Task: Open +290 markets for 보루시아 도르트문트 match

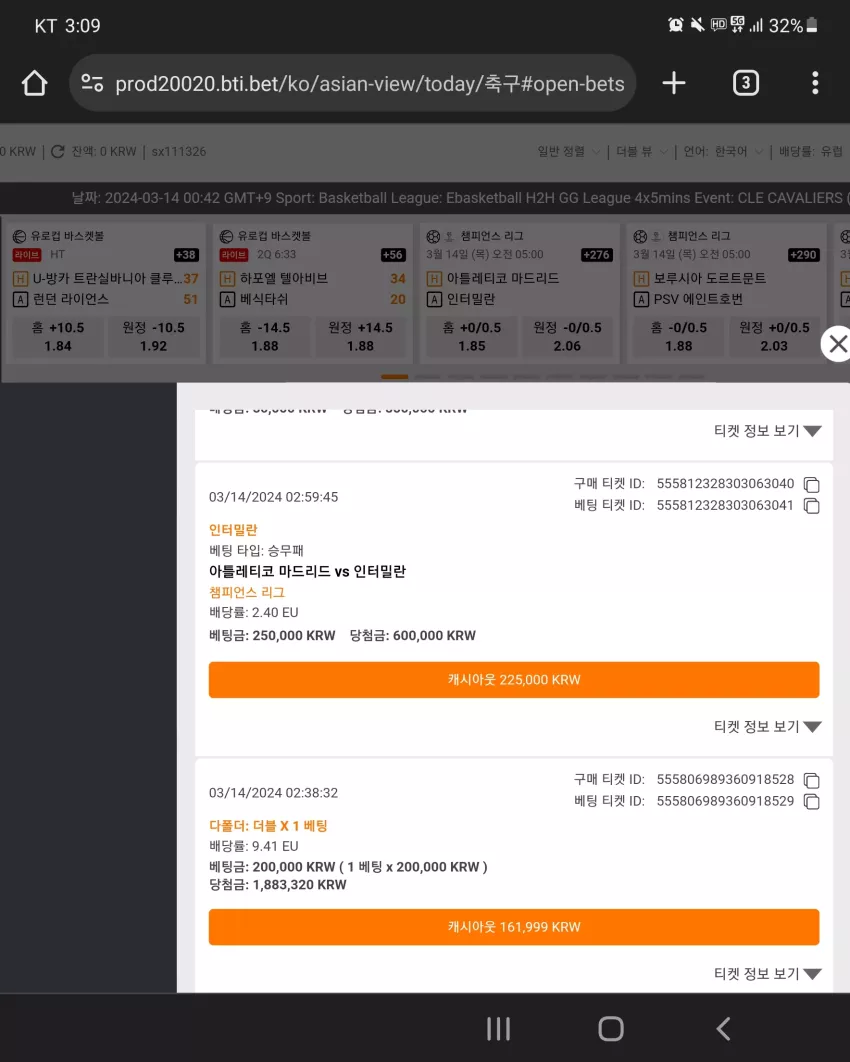Action: pyautogui.click(x=804, y=255)
